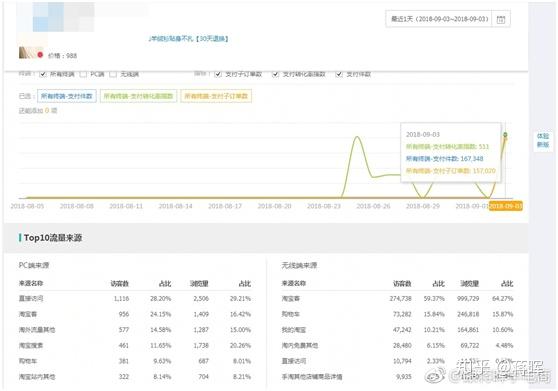Select the highlighted 2018-09-03 axis date label
Screen dimensions: 558x391
click(506, 206)
